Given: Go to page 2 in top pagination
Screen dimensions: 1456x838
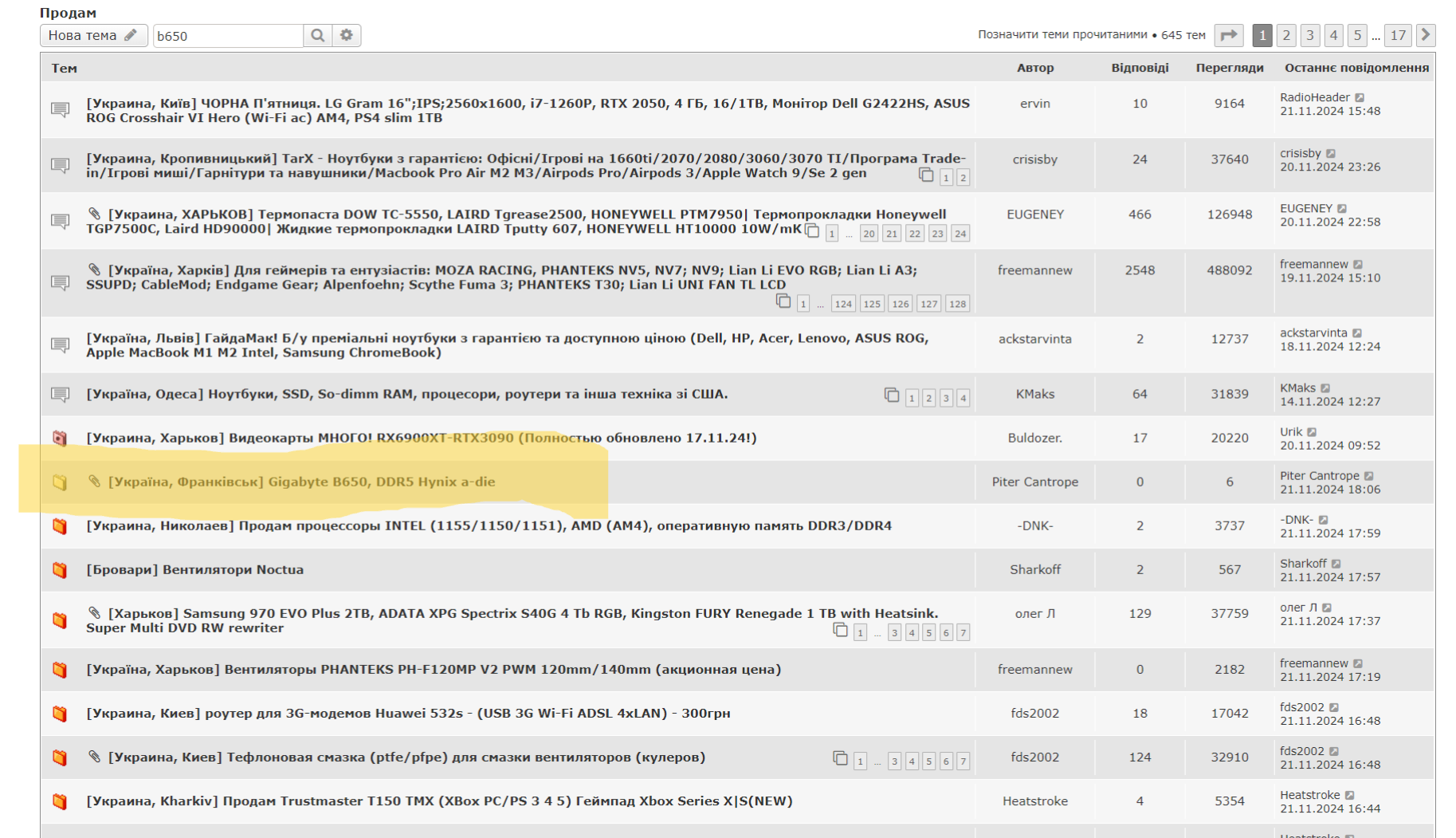Looking at the screenshot, I should coord(1286,35).
